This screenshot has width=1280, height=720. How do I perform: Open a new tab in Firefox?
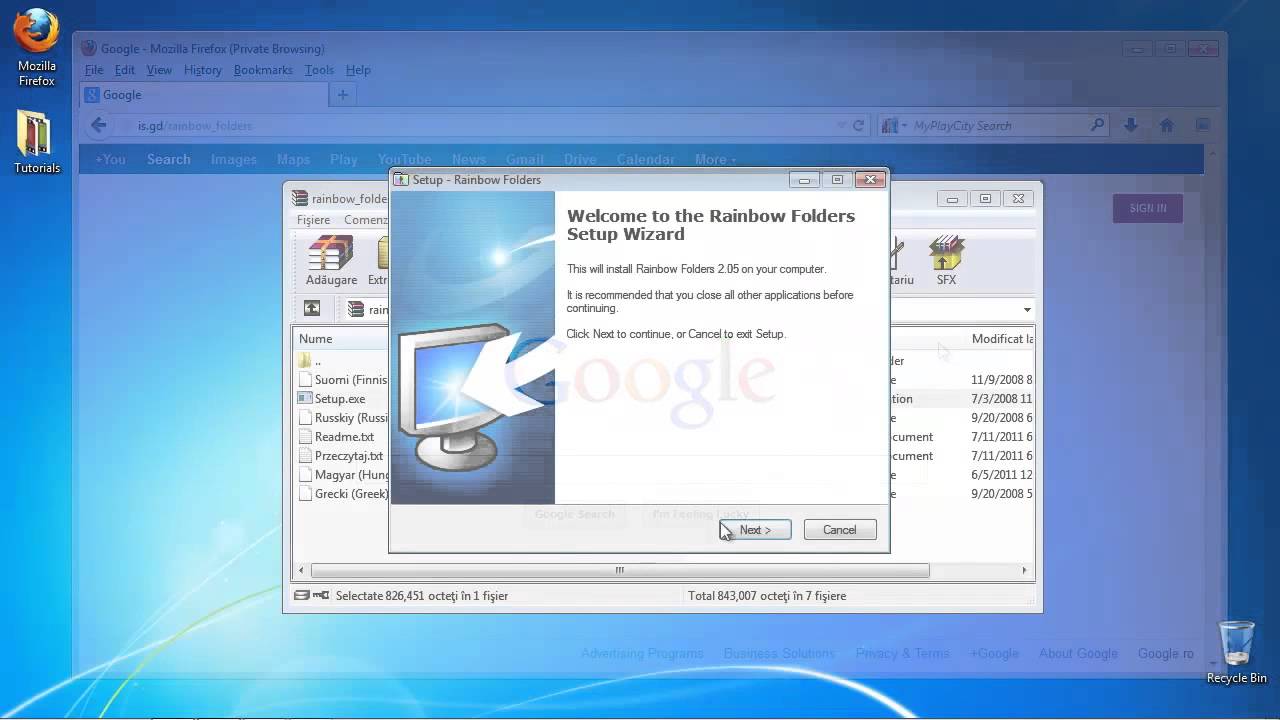coord(342,95)
